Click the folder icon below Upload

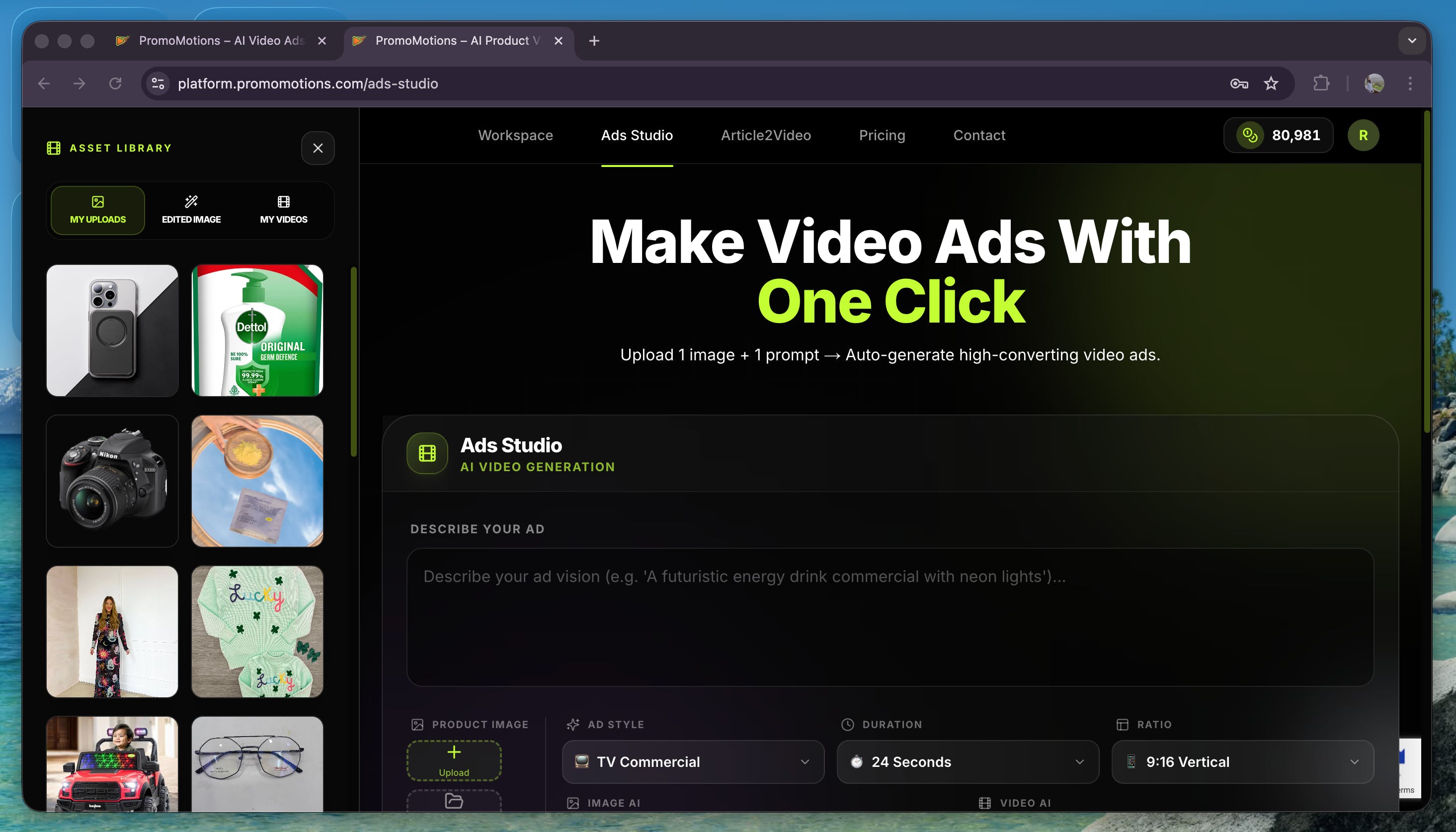tap(454, 801)
